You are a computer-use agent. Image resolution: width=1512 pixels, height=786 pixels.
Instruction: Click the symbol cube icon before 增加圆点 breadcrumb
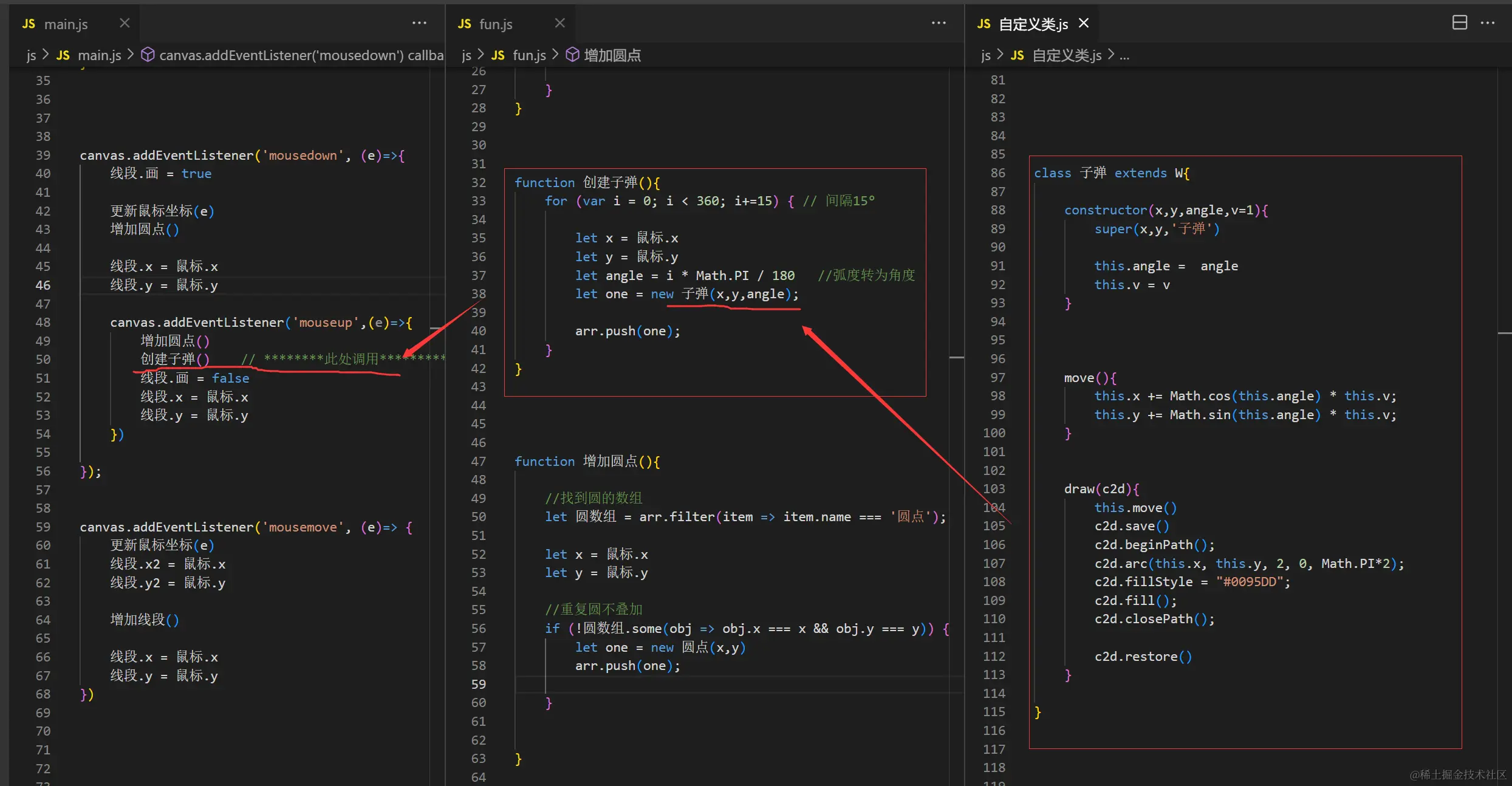pos(572,55)
